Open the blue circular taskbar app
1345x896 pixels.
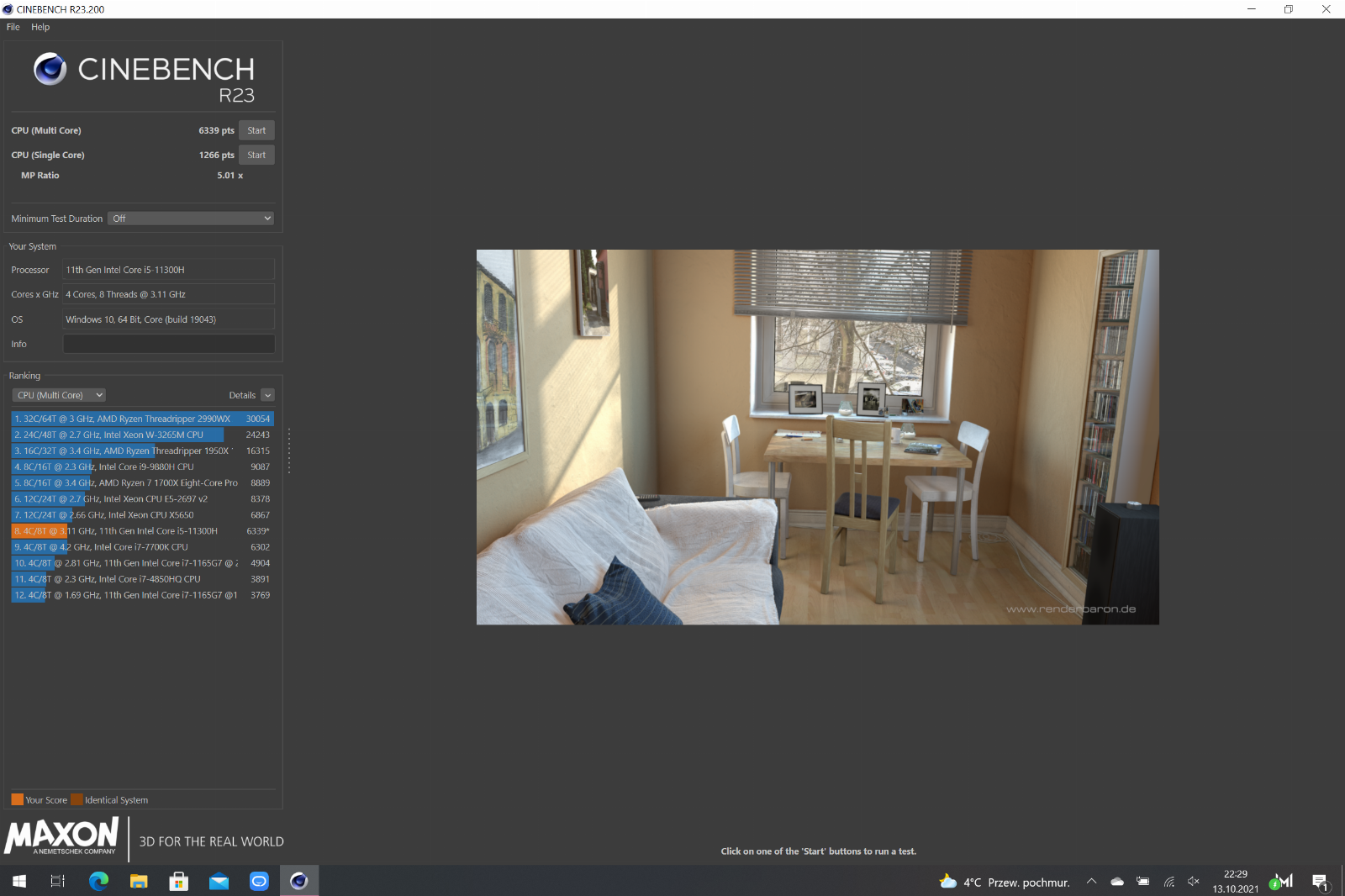pyautogui.click(x=259, y=881)
